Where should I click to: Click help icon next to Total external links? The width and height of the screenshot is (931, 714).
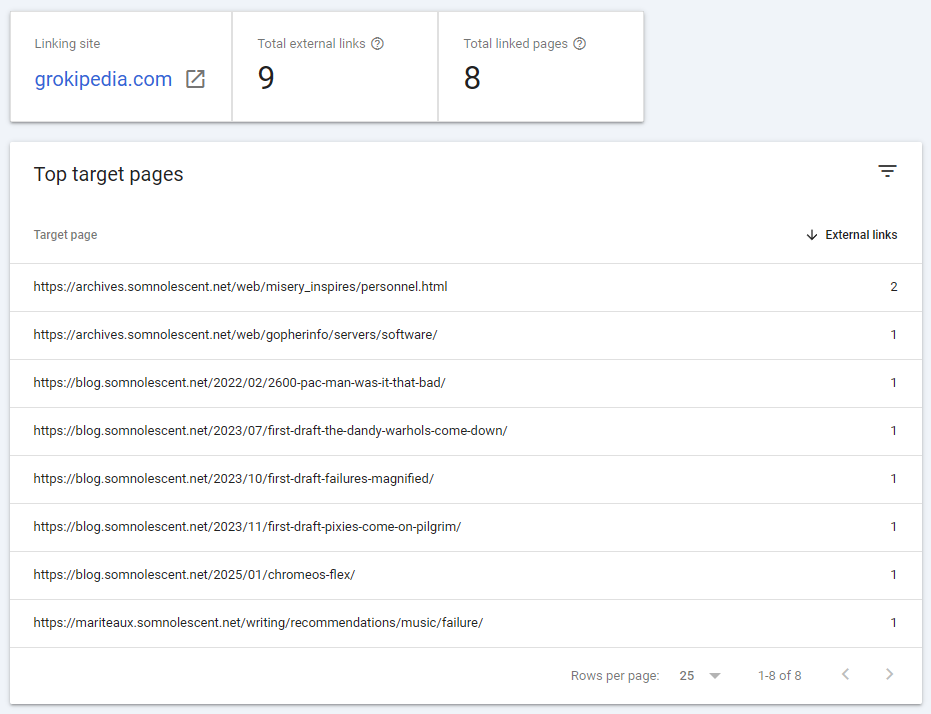(x=377, y=44)
